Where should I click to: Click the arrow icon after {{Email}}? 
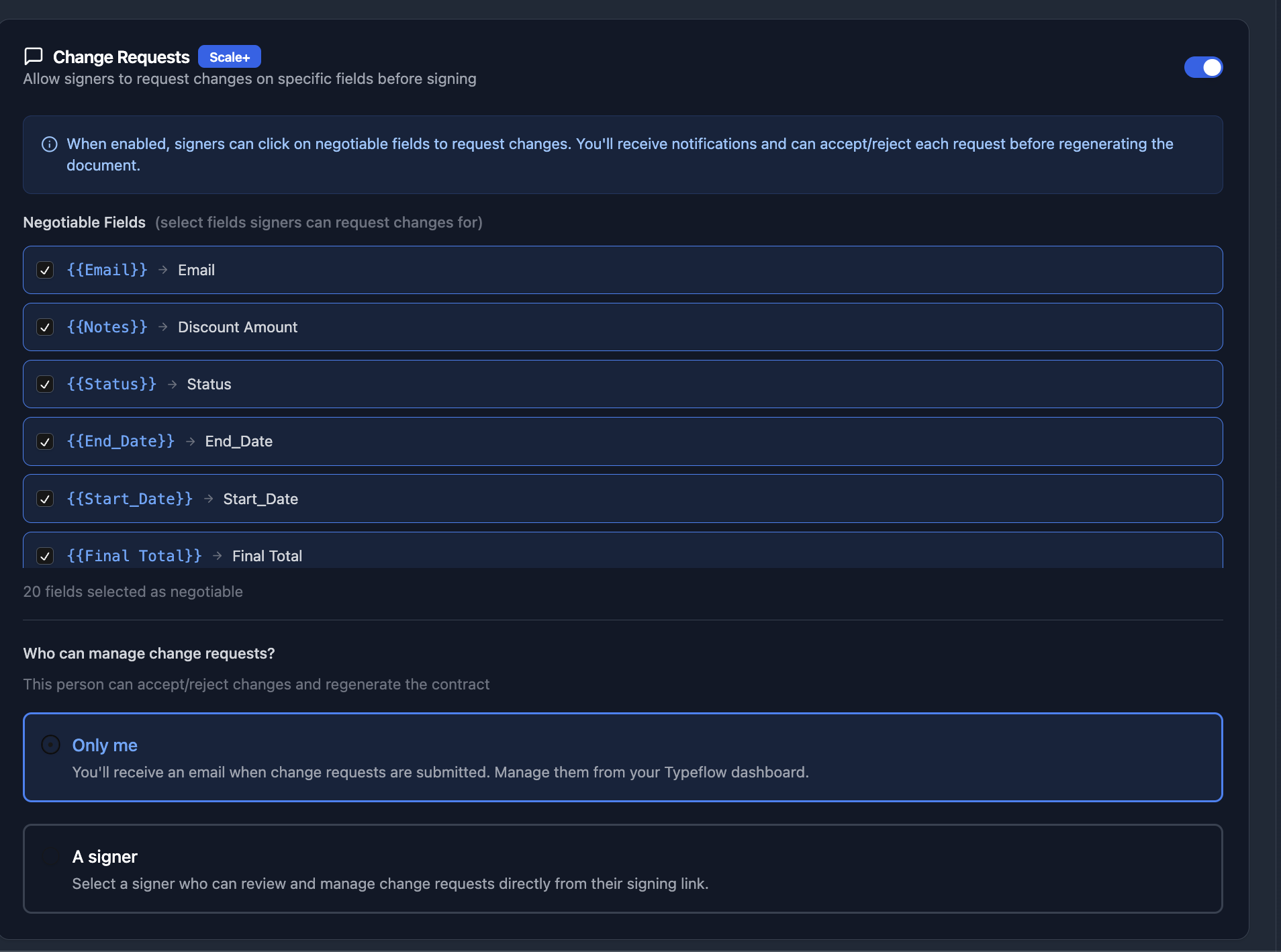pyautogui.click(x=163, y=270)
